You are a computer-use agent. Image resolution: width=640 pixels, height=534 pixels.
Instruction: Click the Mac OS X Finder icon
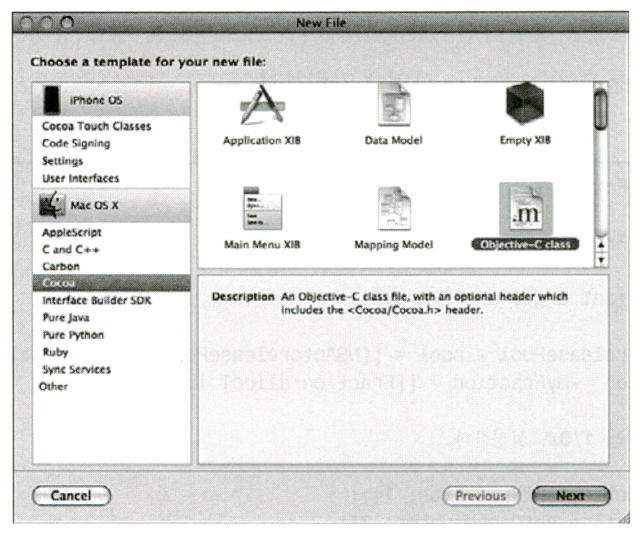[52, 205]
